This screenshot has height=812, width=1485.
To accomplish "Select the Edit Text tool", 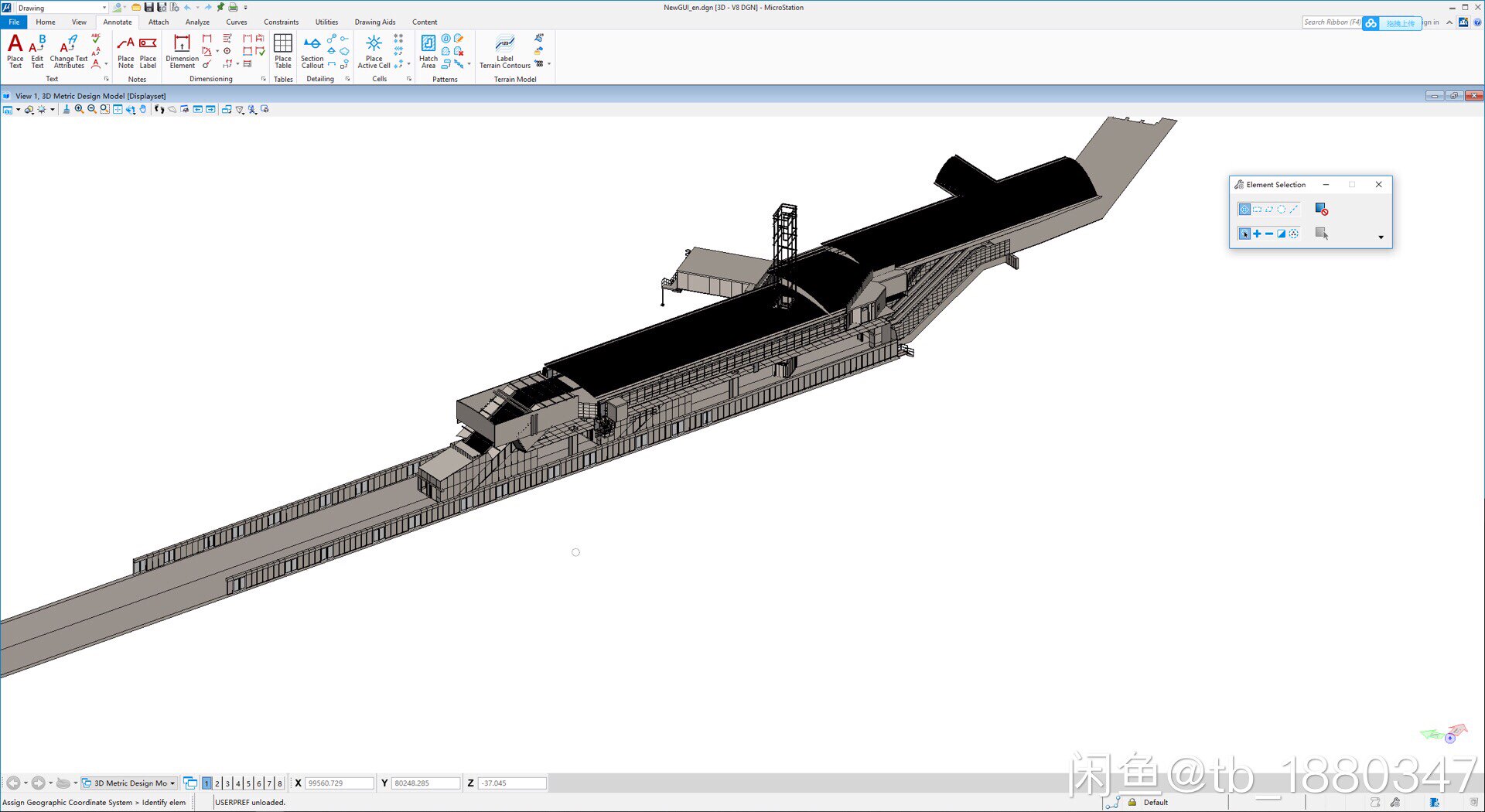I will click(37, 51).
